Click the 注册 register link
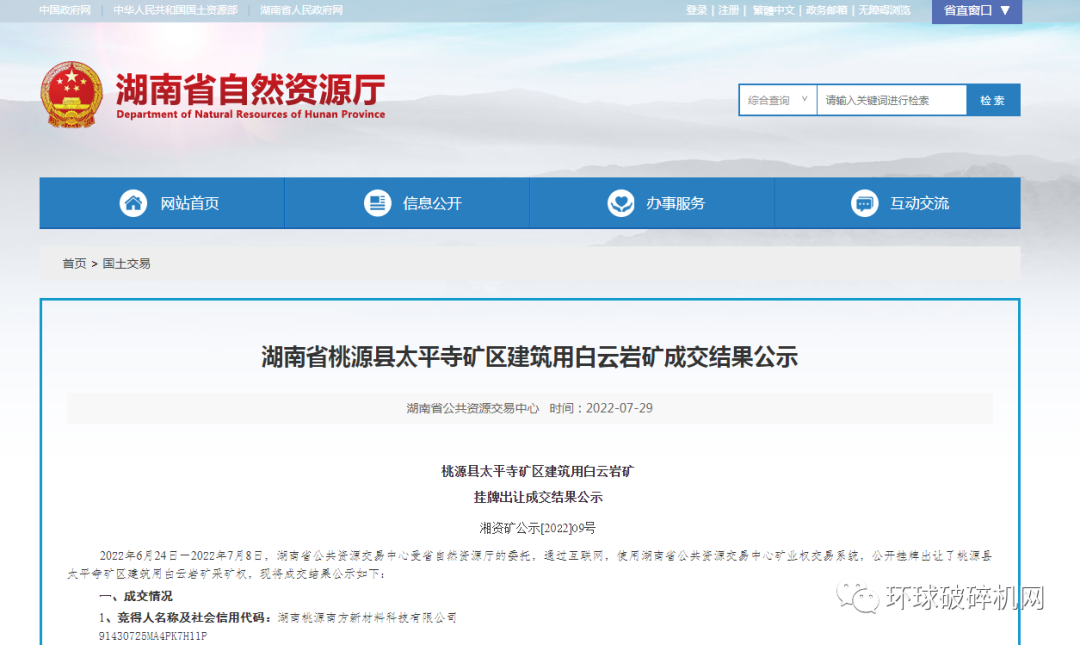This screenshot has height=645, width=1080. (729, 10)
